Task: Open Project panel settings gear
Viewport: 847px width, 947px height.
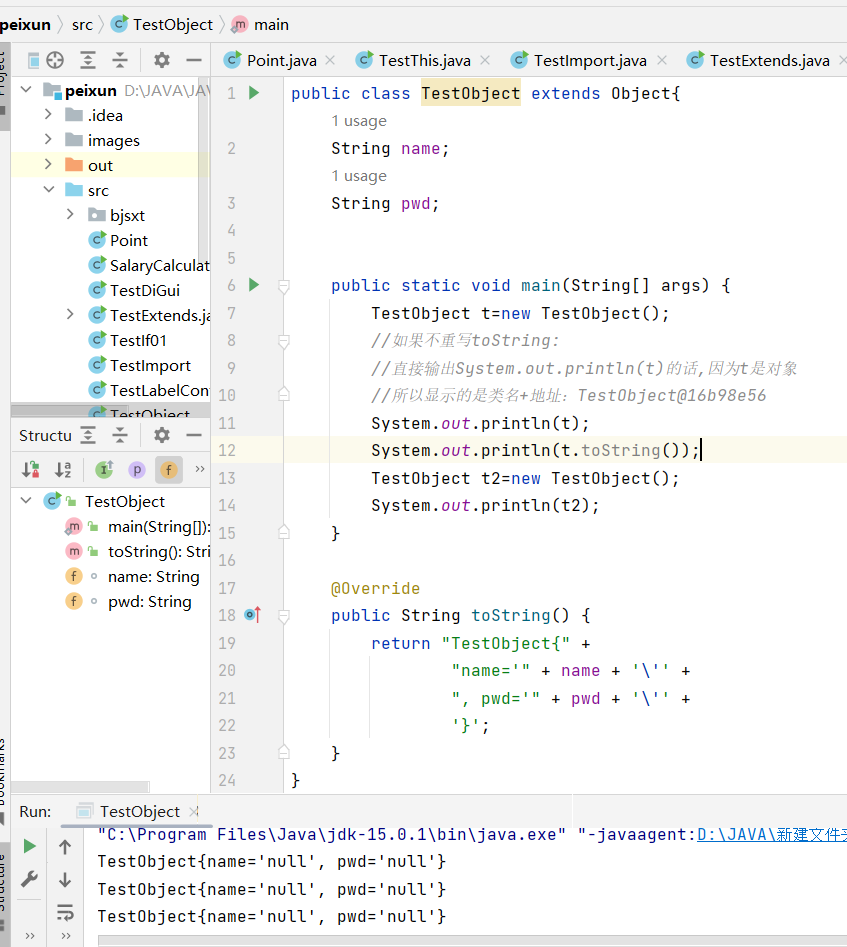Action: click(x=161, y=60)
